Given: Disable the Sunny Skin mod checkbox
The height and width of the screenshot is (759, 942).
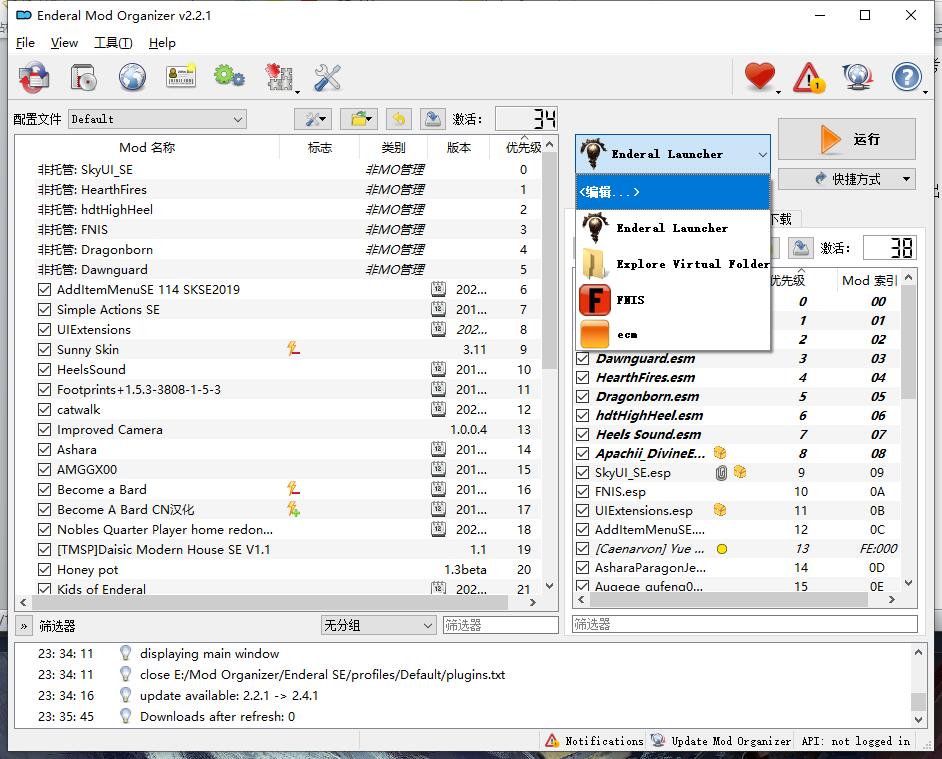Looking at the screenshot, I should 44,349.
